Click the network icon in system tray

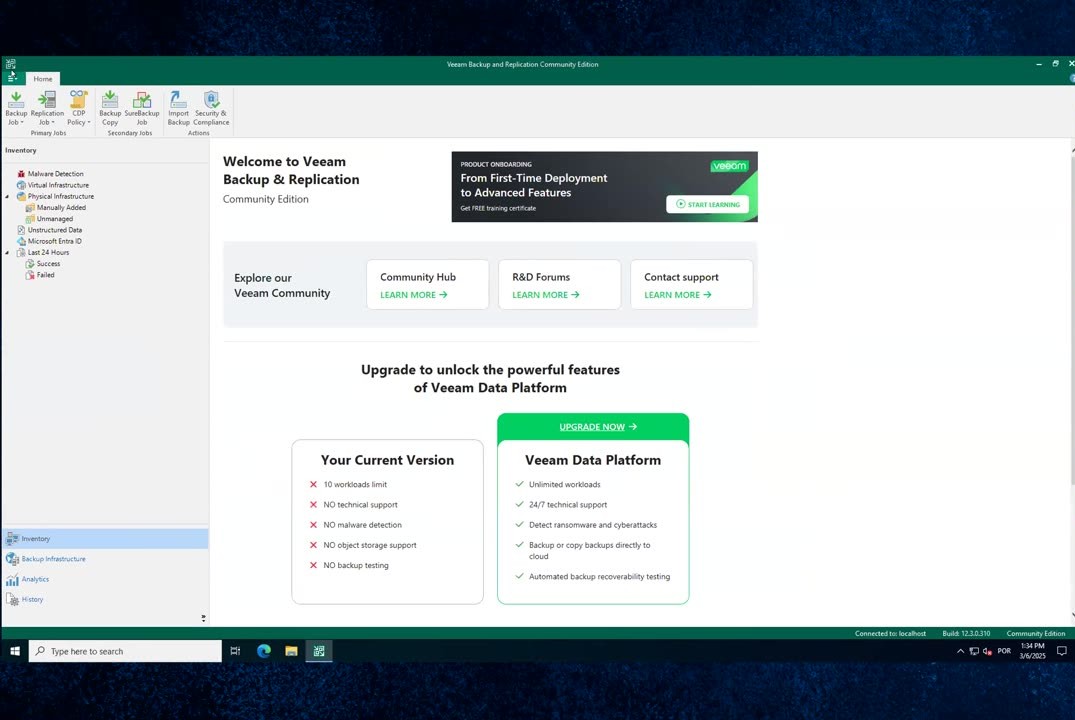pos(974,651)
